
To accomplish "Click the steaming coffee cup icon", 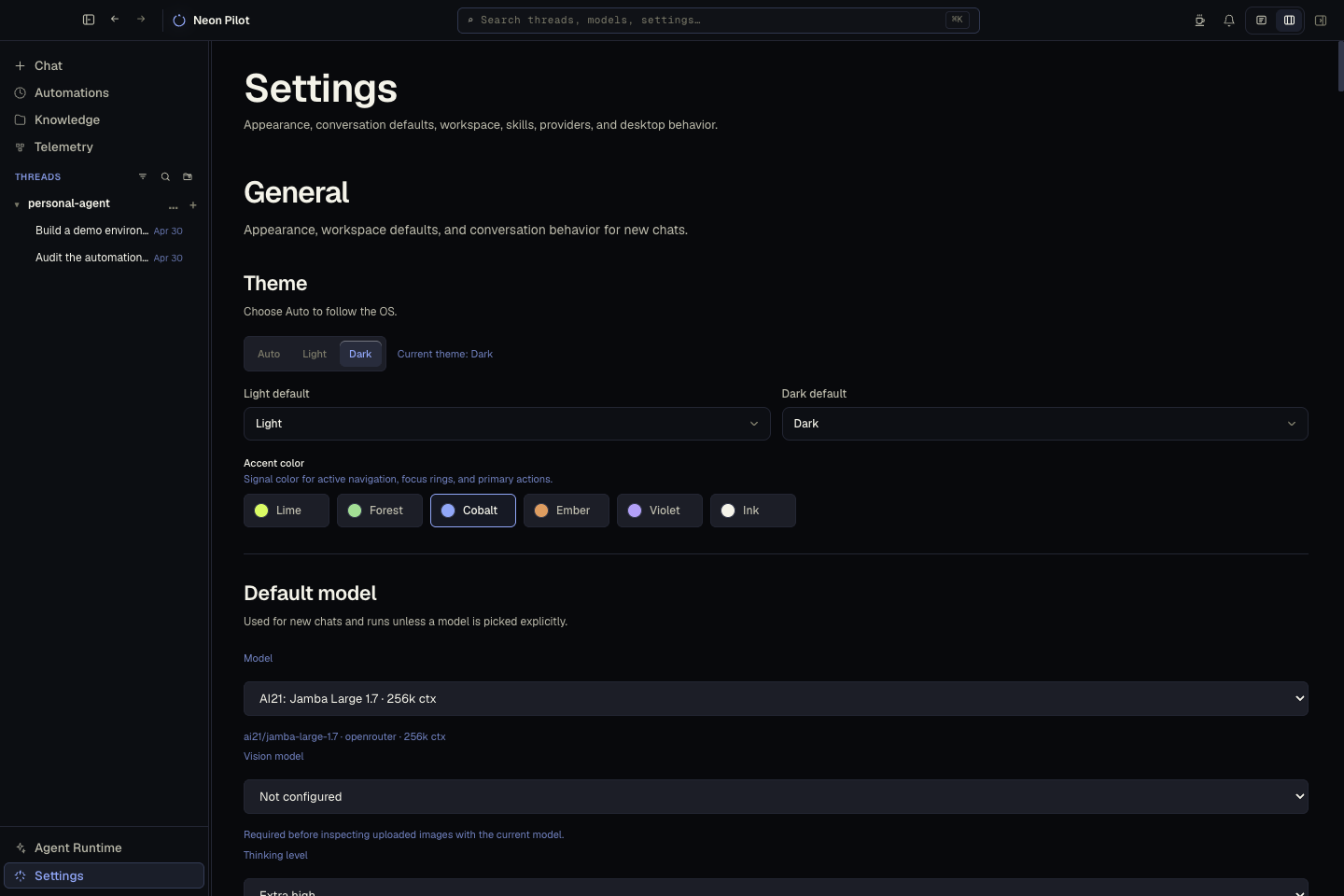I will point(1200,21).
